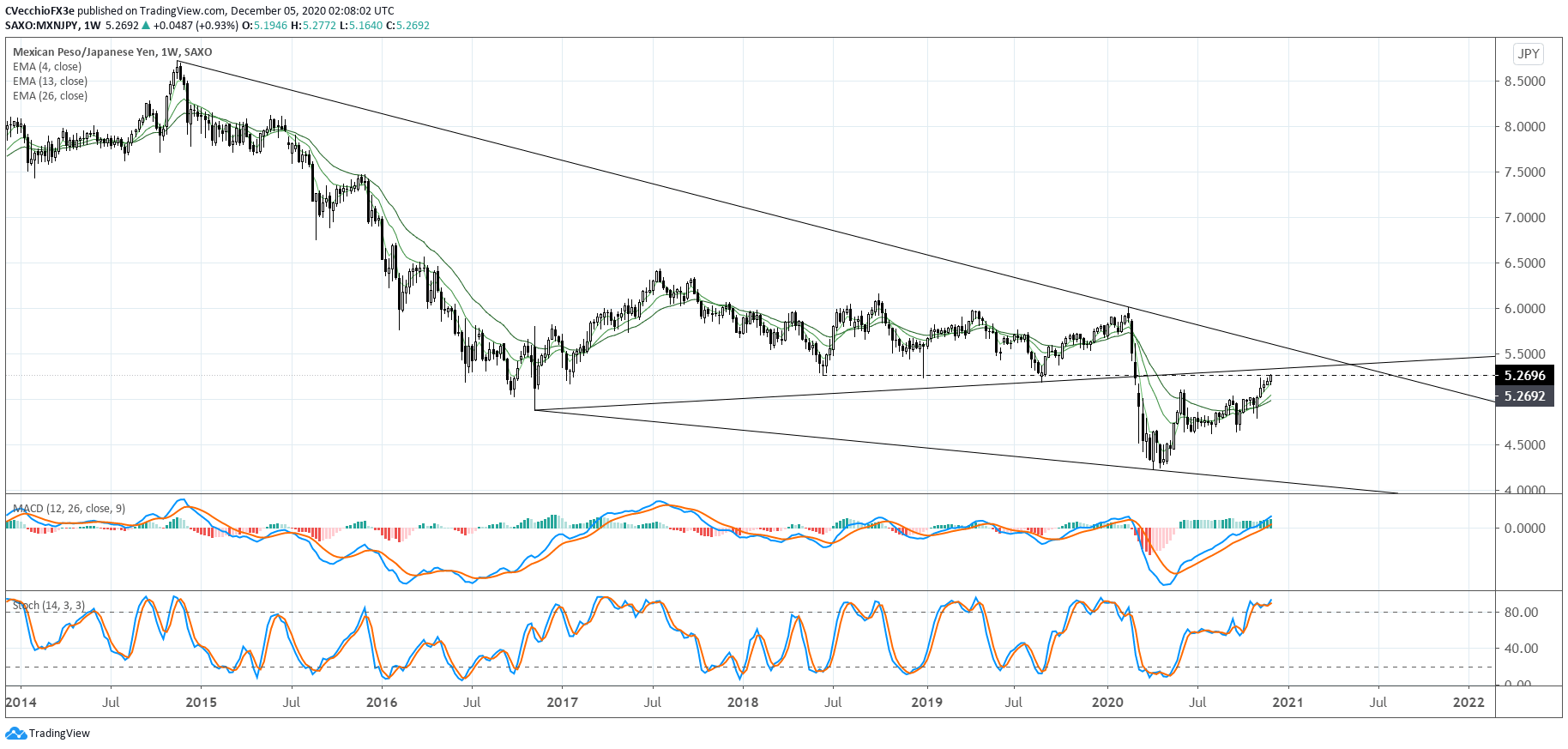Click the 2022 label on time axis
1568x749 pixels.
(x=1468, y=703)
